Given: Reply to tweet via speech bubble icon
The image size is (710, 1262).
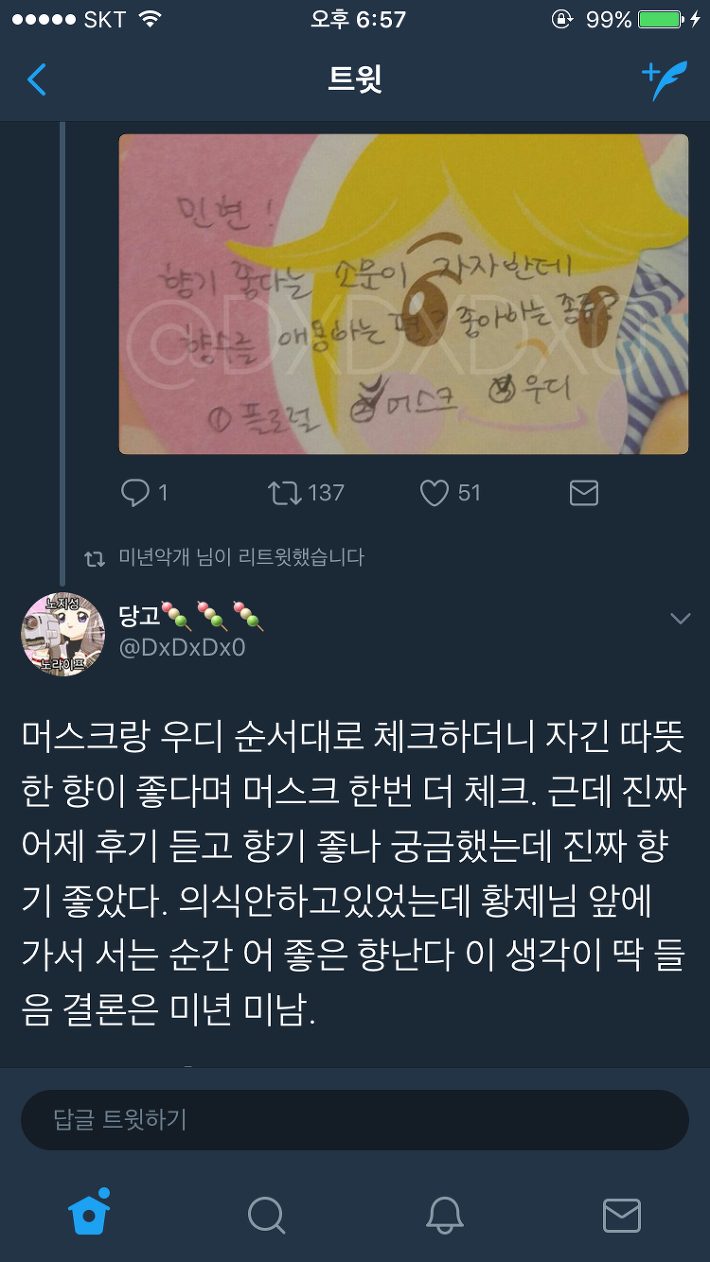Looking at the screenshot, I should pos(134,492).
